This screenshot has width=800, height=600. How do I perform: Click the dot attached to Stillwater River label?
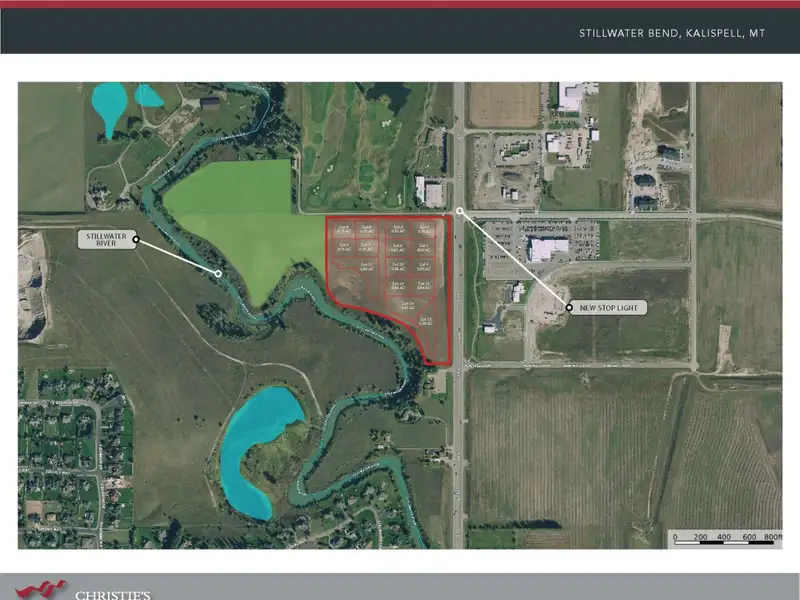[136, 240]
